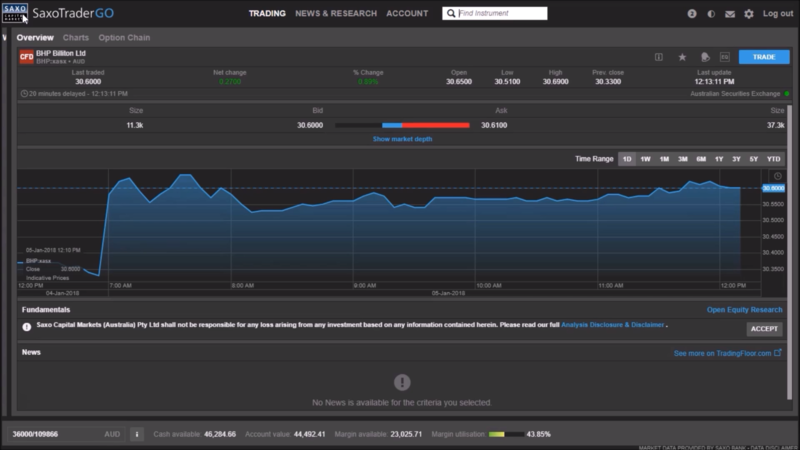Click the Log out link
Viewport: 800px width, 450px height.
(x=778, y=13)
